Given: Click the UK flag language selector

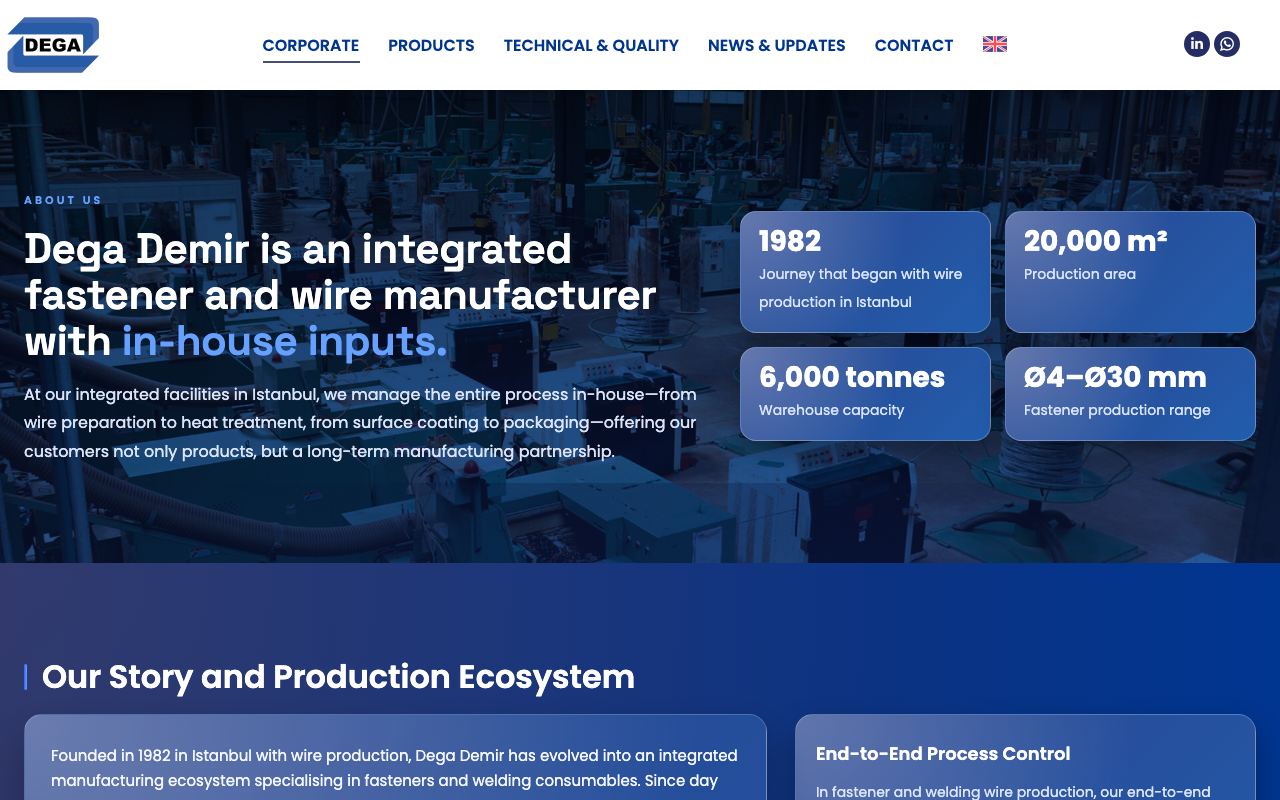Looking at the screenshot, I should (995, 44).
